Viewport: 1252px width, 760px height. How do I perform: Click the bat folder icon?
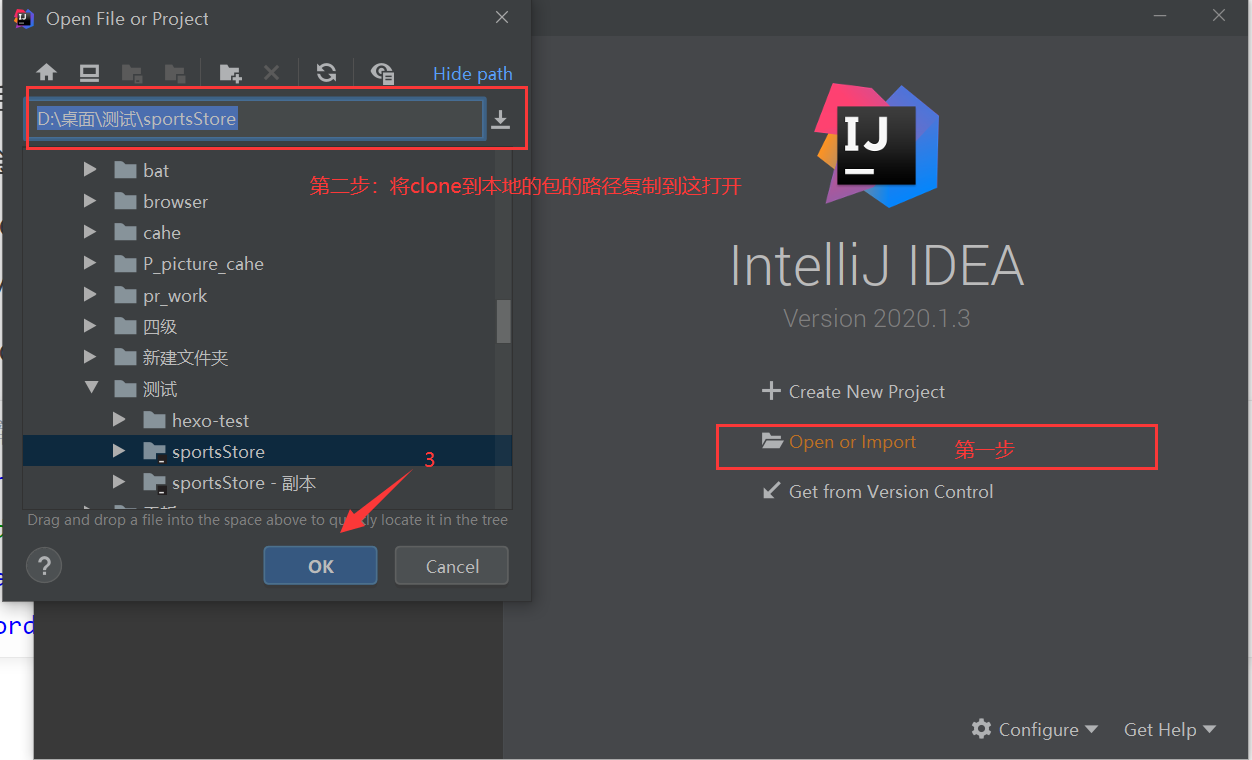pos(125,170)
